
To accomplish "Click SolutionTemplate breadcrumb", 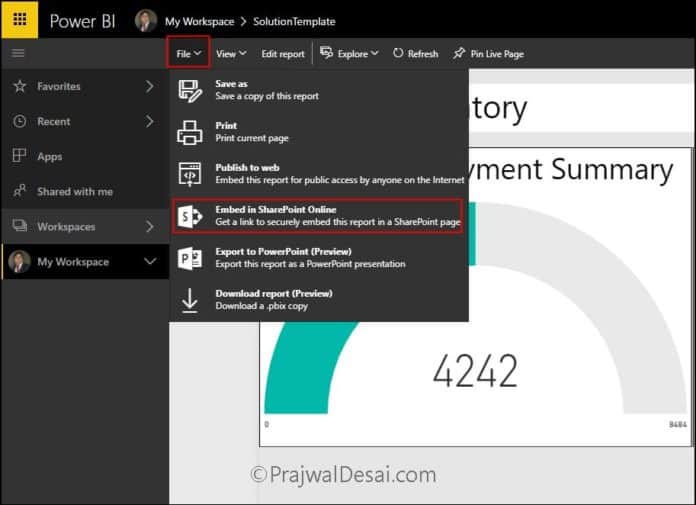I will pyautogui.click(x=294, y=21).
